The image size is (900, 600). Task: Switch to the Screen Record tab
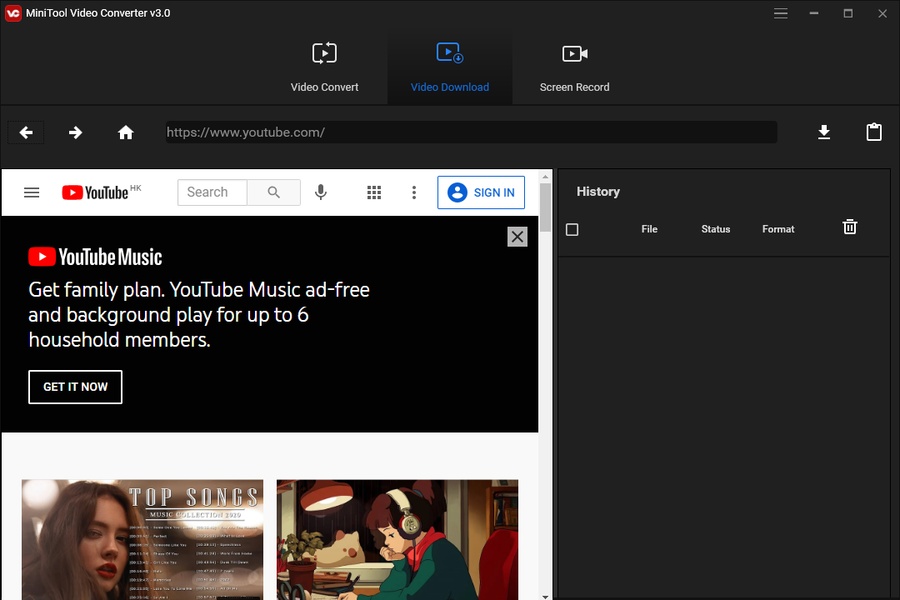[575, 67]
